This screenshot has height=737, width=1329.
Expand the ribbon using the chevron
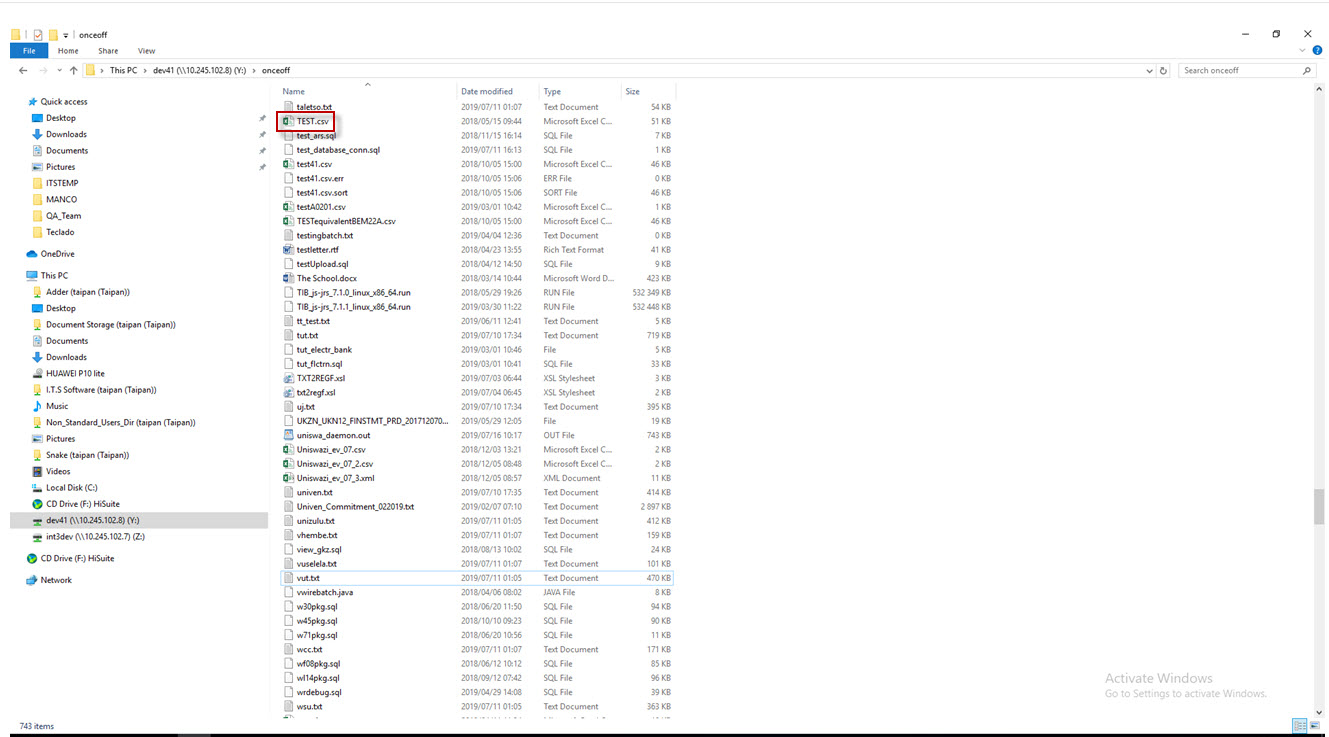(x=1304, y=51)
